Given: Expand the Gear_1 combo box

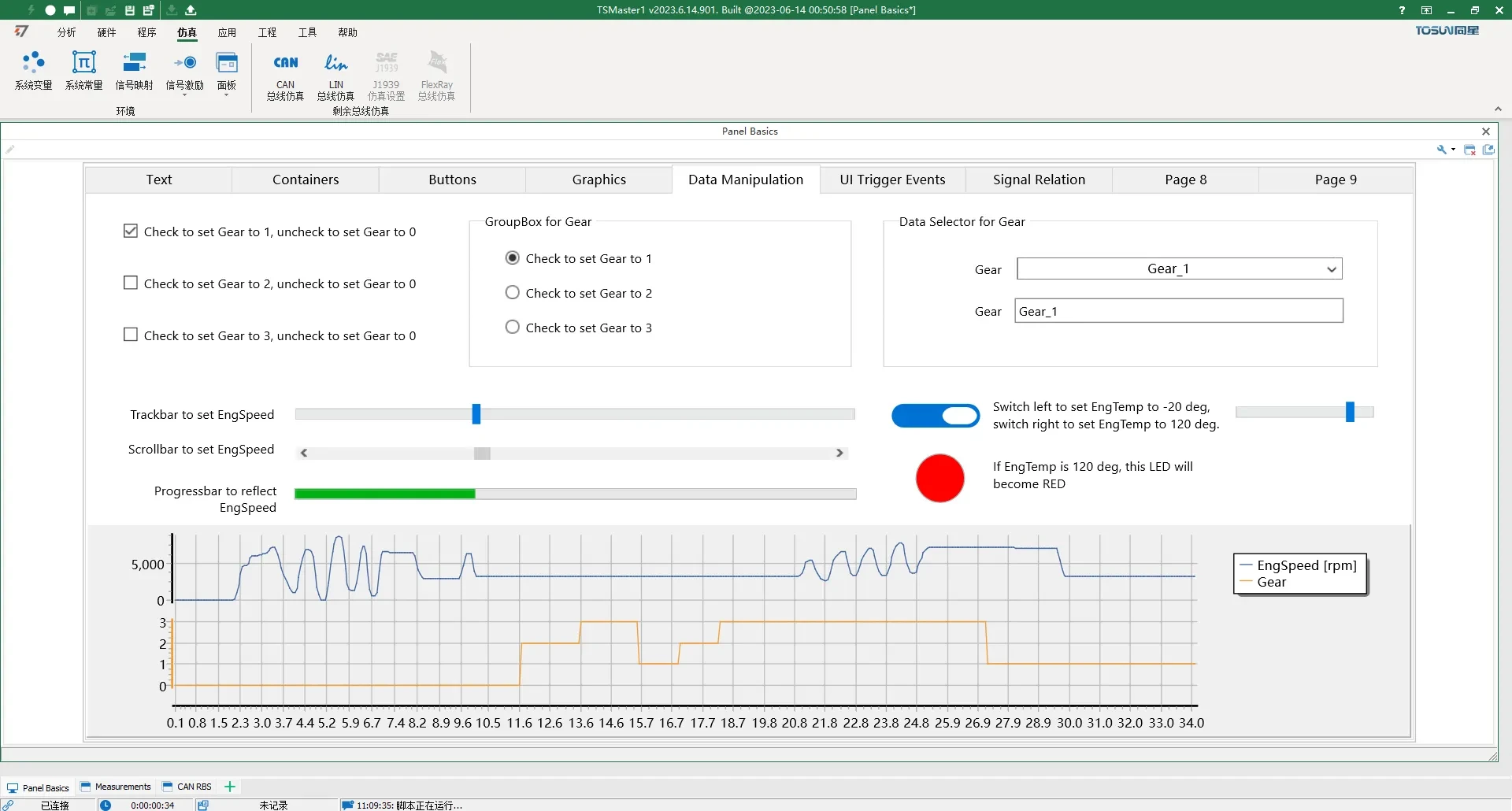Looking at the screenshot, I should click(x=1331, y=269).
